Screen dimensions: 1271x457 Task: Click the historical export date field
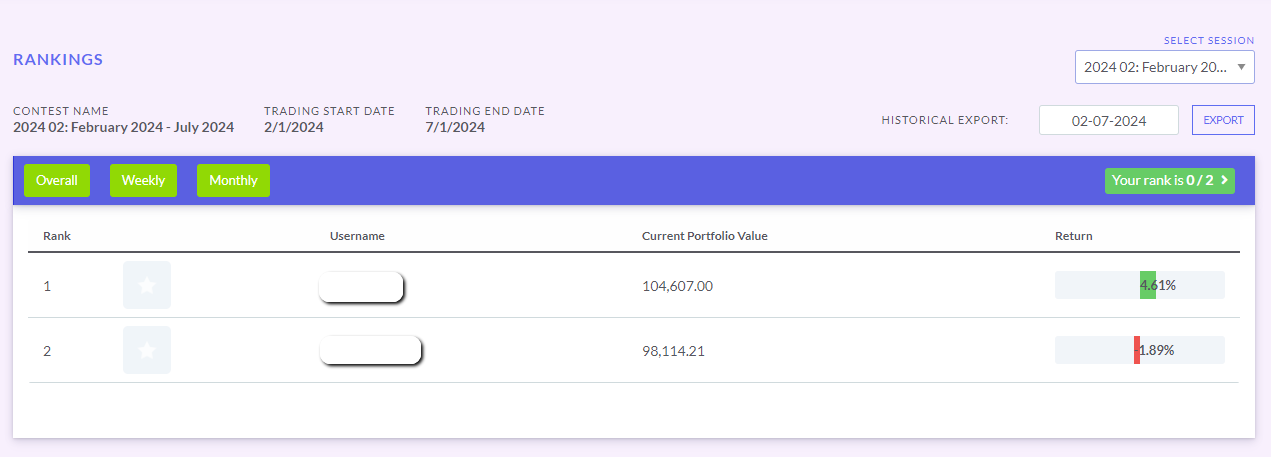click(x=1108, y=120)
